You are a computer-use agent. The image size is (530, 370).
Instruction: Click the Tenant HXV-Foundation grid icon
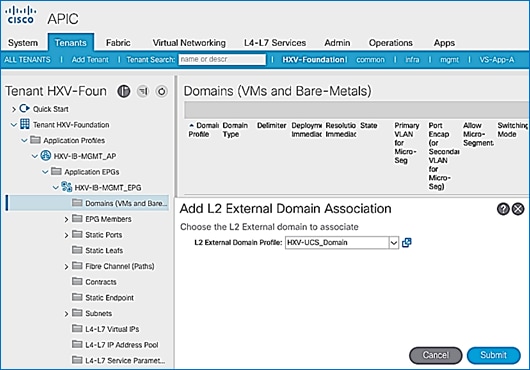click(24, 124)
